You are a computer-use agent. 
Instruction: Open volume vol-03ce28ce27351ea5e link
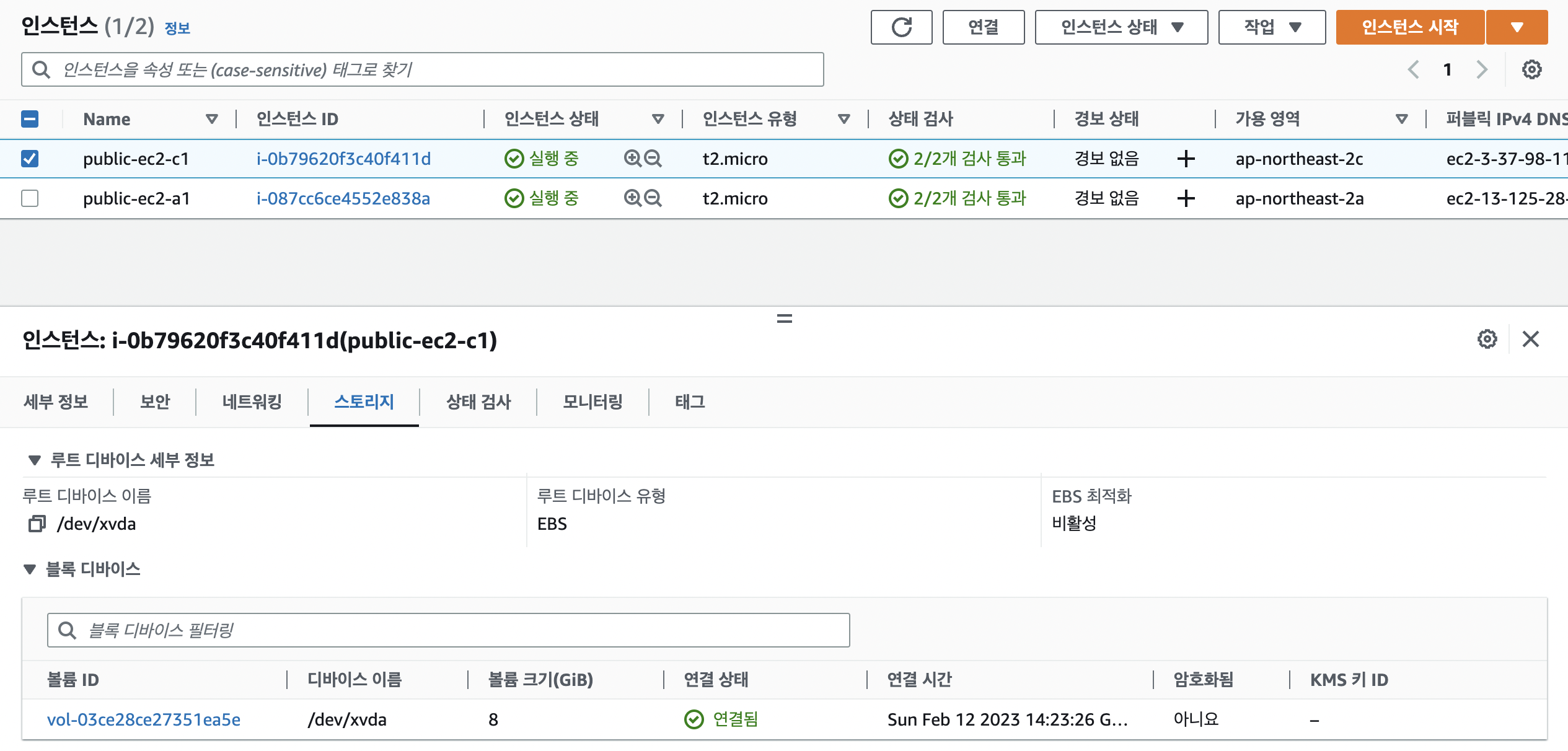click(144, 719)
